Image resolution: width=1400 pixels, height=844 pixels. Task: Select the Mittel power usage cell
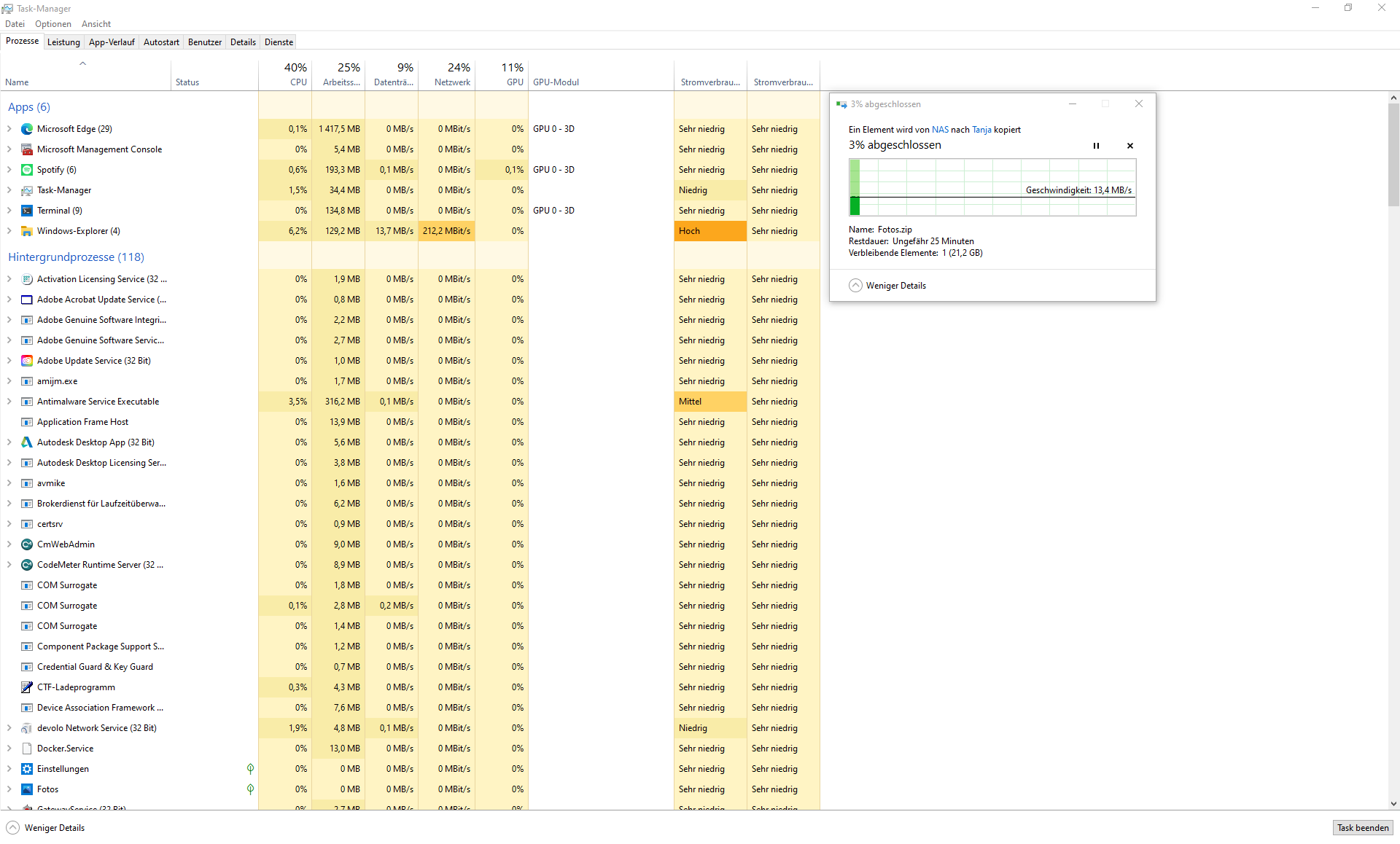pos(711,402)
